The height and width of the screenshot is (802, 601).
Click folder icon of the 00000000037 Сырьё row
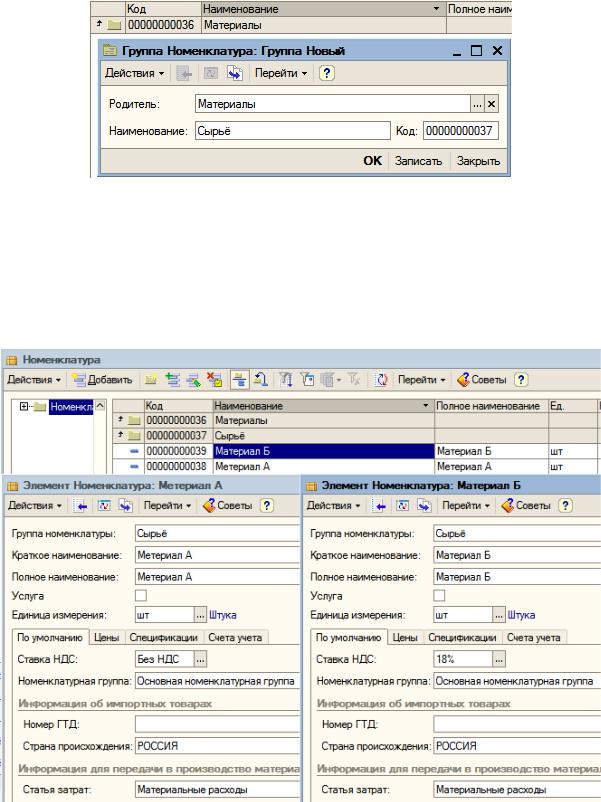click(x=134, y=435)
